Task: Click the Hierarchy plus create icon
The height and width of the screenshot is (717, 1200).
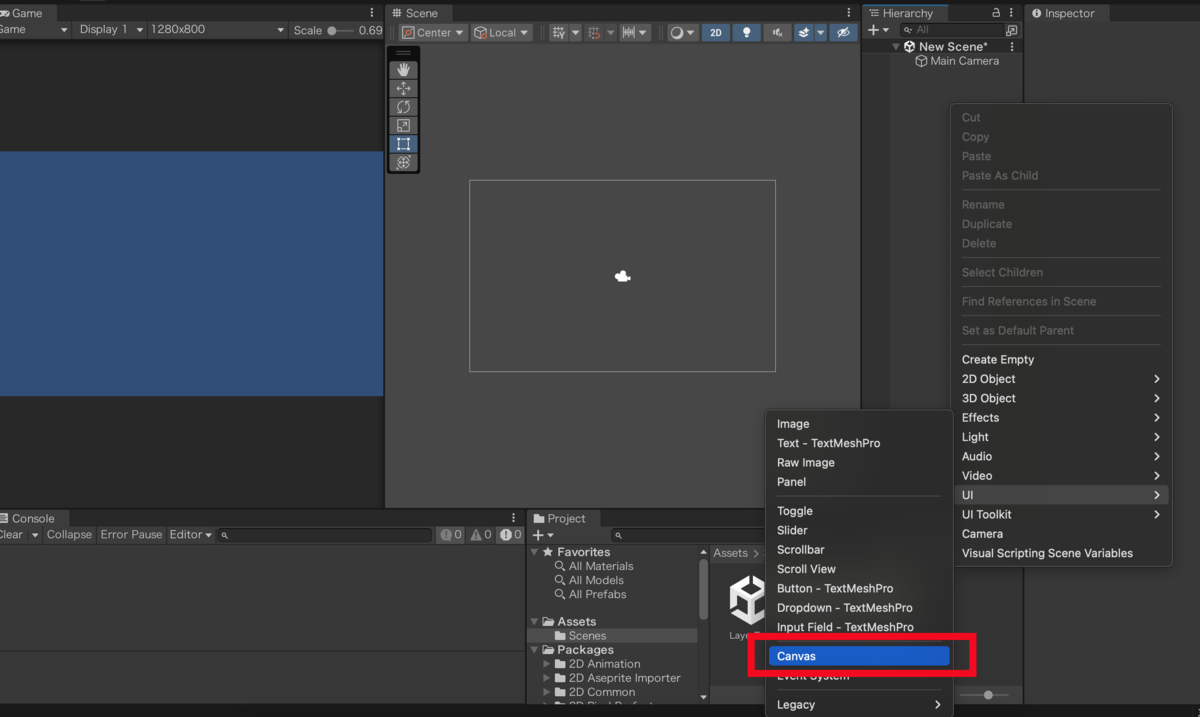Action: 873,30
